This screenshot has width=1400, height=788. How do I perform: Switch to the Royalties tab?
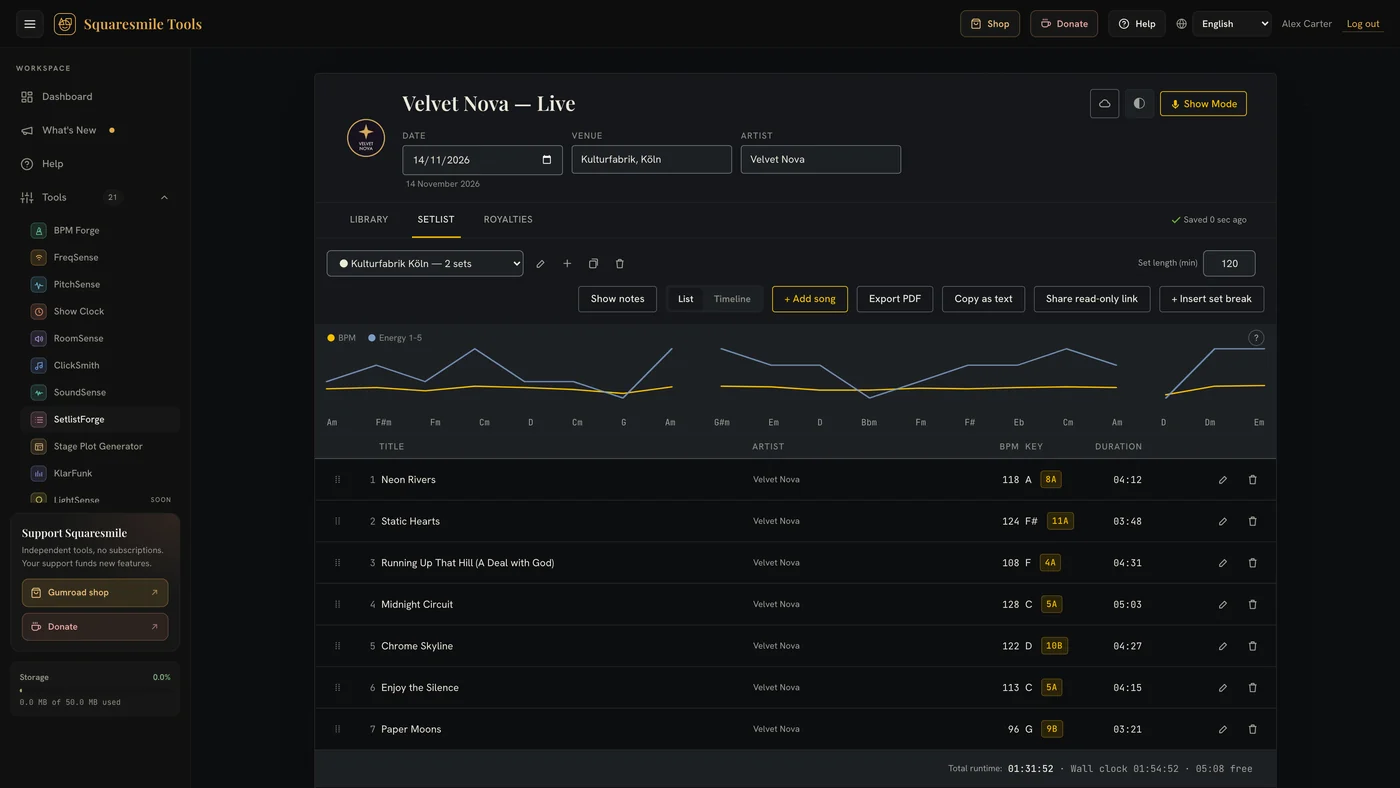click(508, 220)
